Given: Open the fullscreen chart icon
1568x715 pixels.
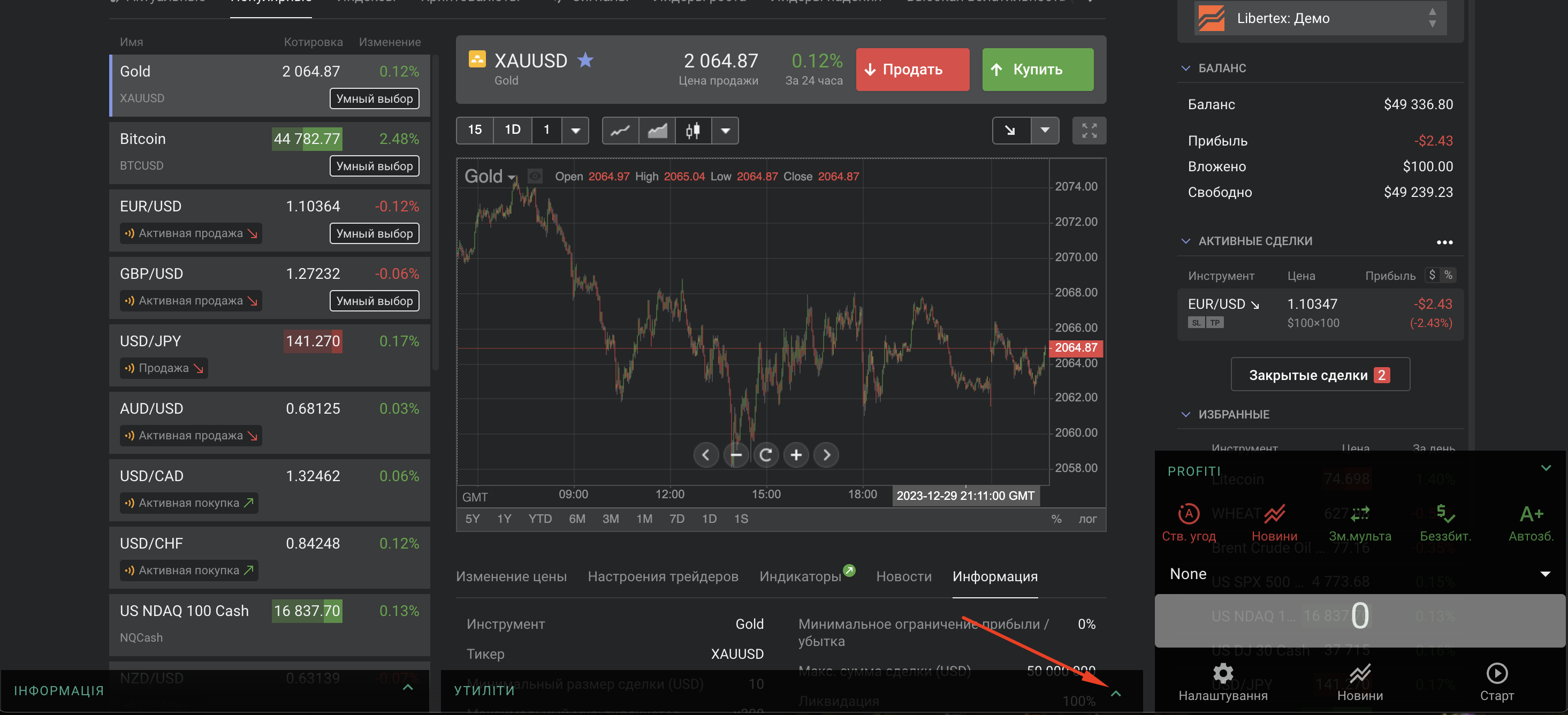Looking at the screenshot, I should point(1089,130).
